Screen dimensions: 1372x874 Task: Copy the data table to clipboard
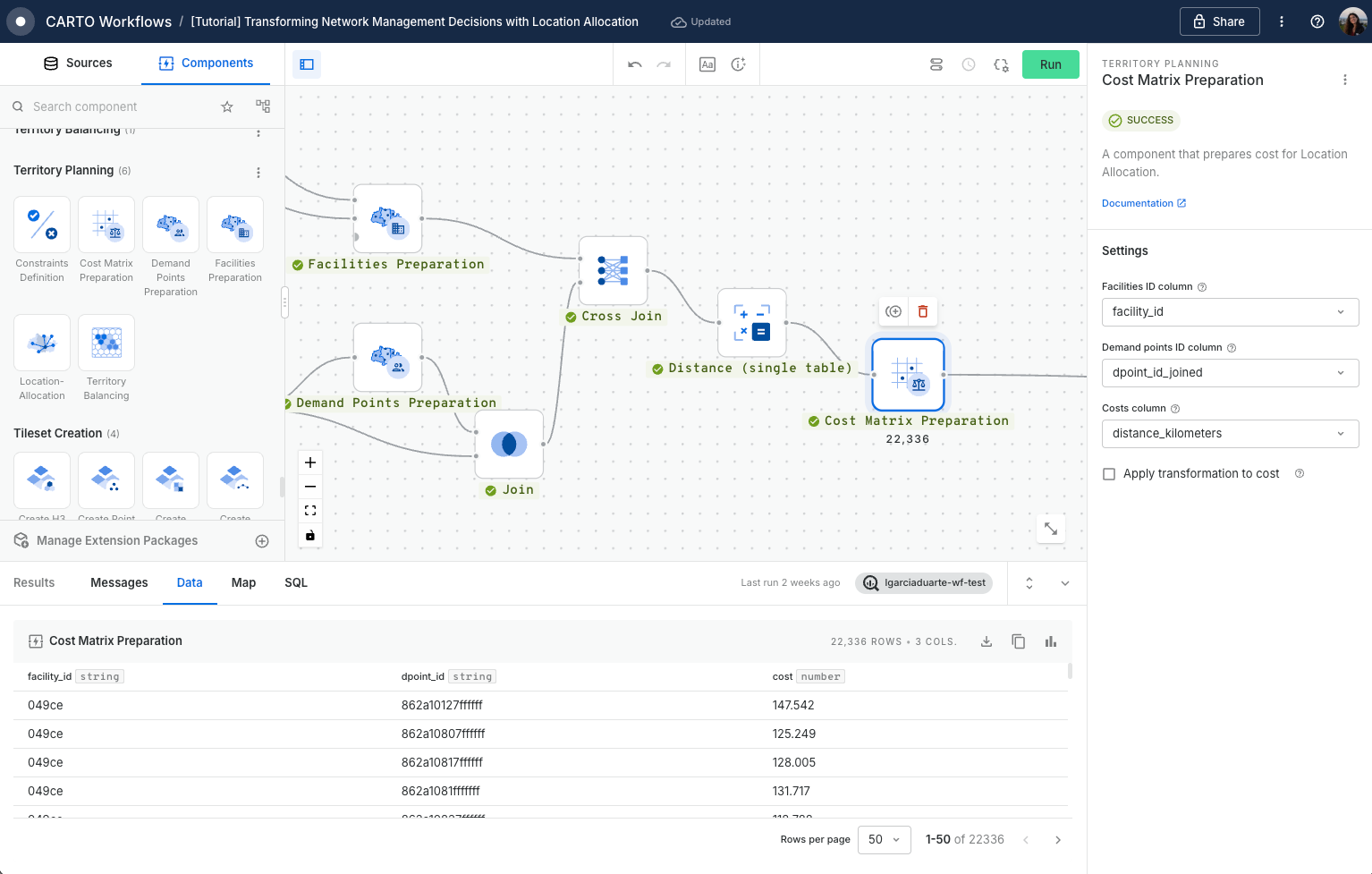tap(1019, 641)
